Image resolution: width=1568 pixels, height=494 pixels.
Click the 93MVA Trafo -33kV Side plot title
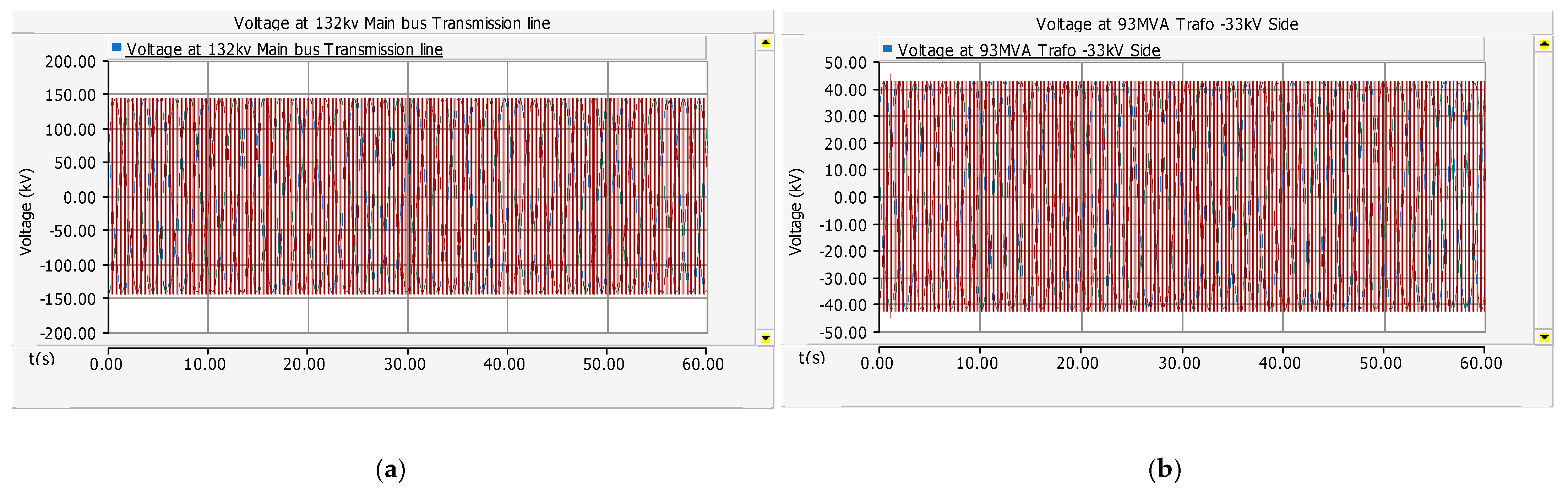[1167, 24]
